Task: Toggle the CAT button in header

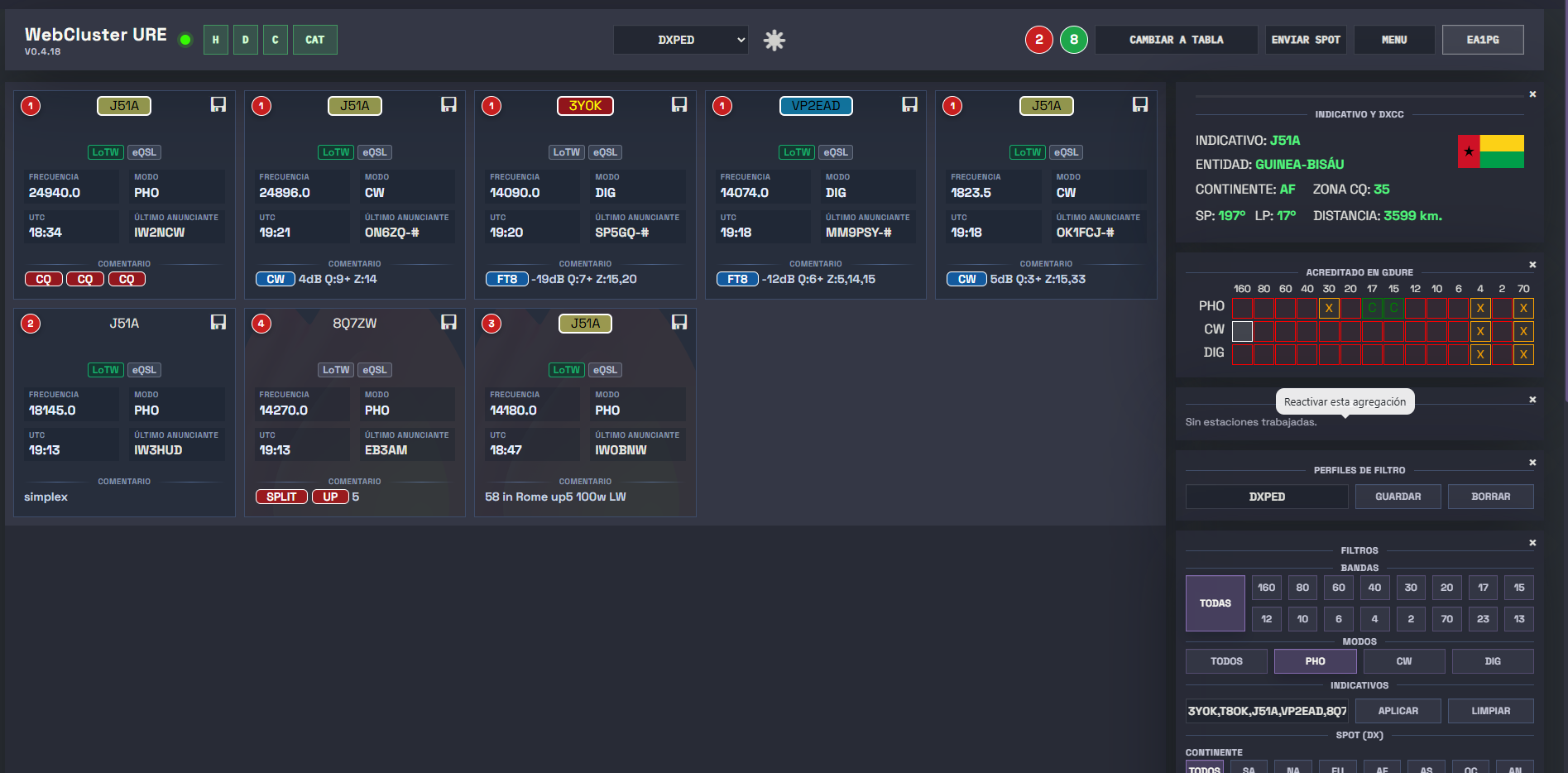Action: tap(314, 40)
